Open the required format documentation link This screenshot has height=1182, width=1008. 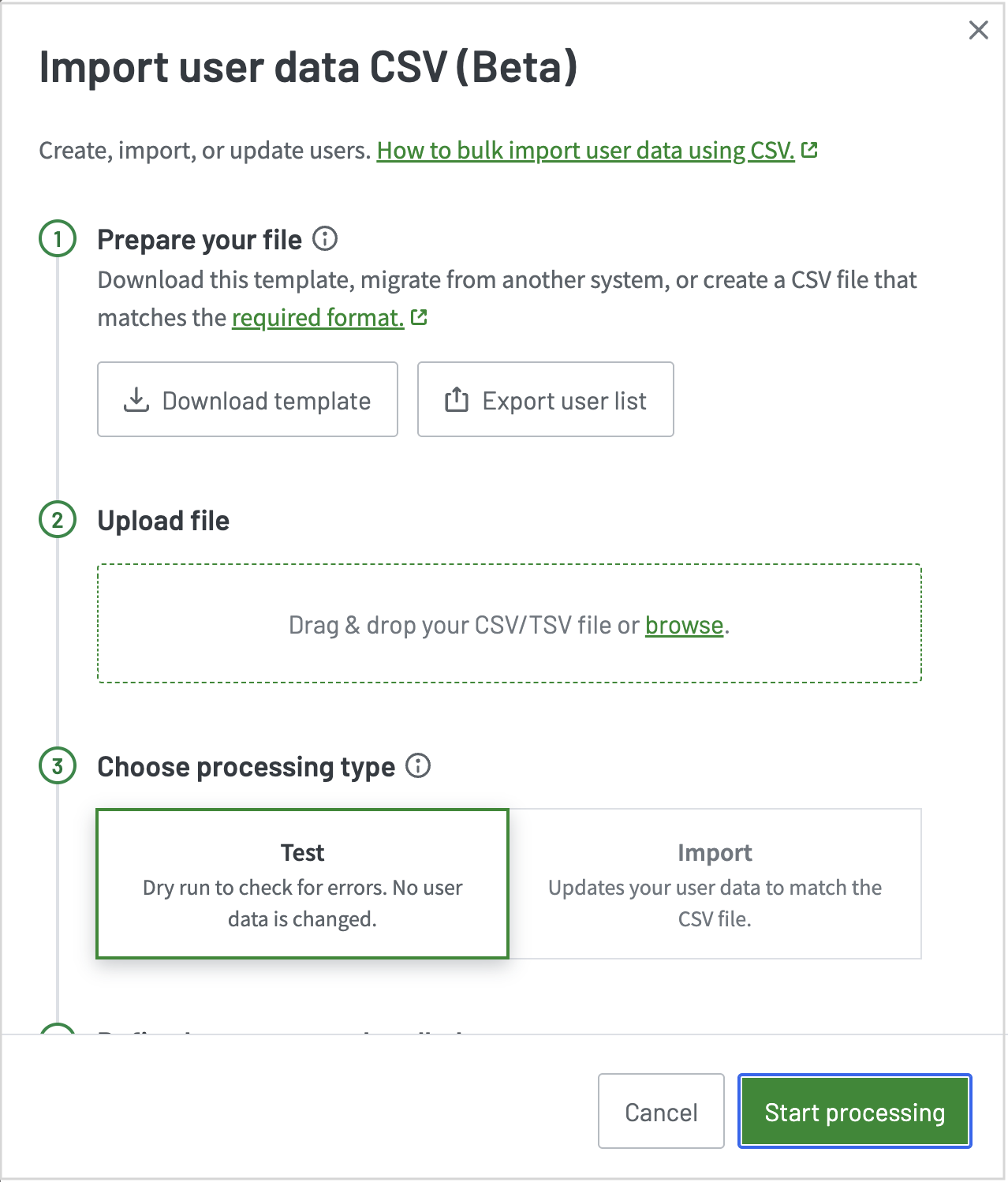pyautogui.click(x=316, y=317)
